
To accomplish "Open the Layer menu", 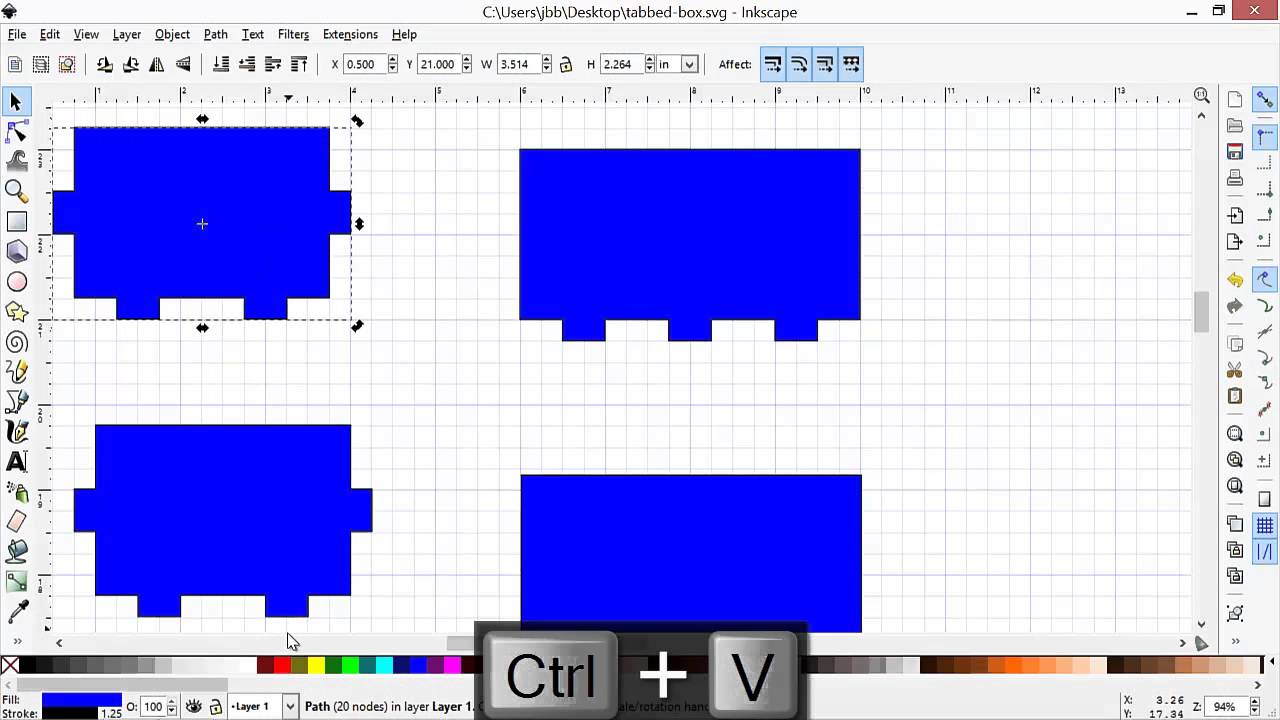I will click(x=126, y=34).
